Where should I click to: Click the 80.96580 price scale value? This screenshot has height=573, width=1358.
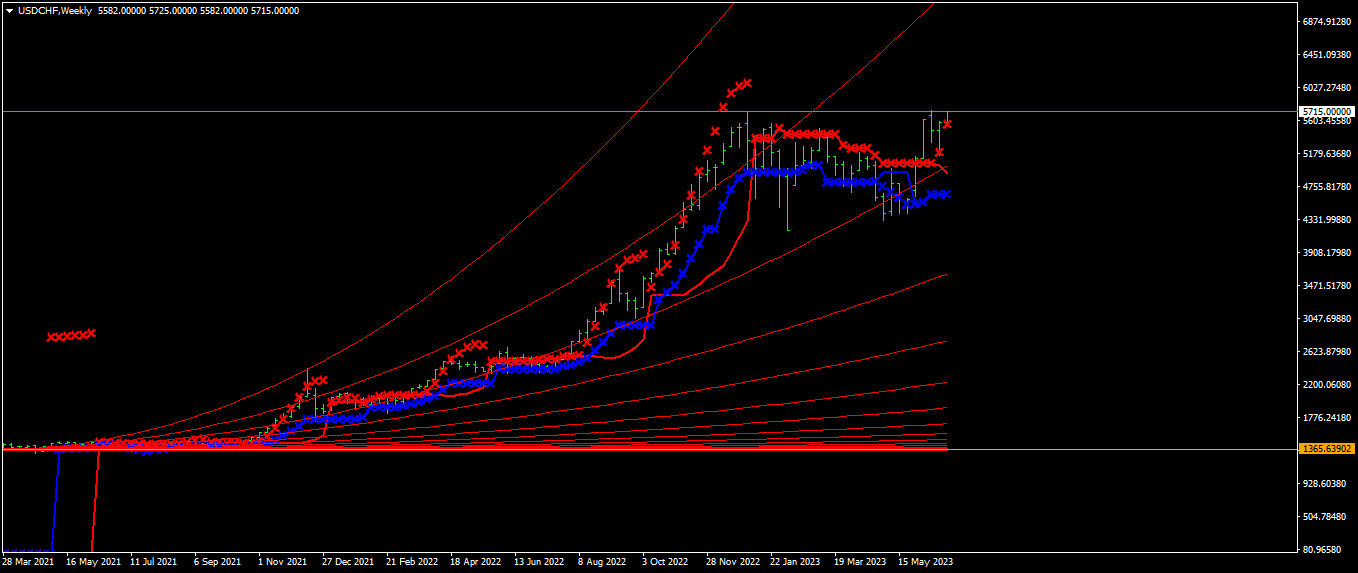[1326, 550]
